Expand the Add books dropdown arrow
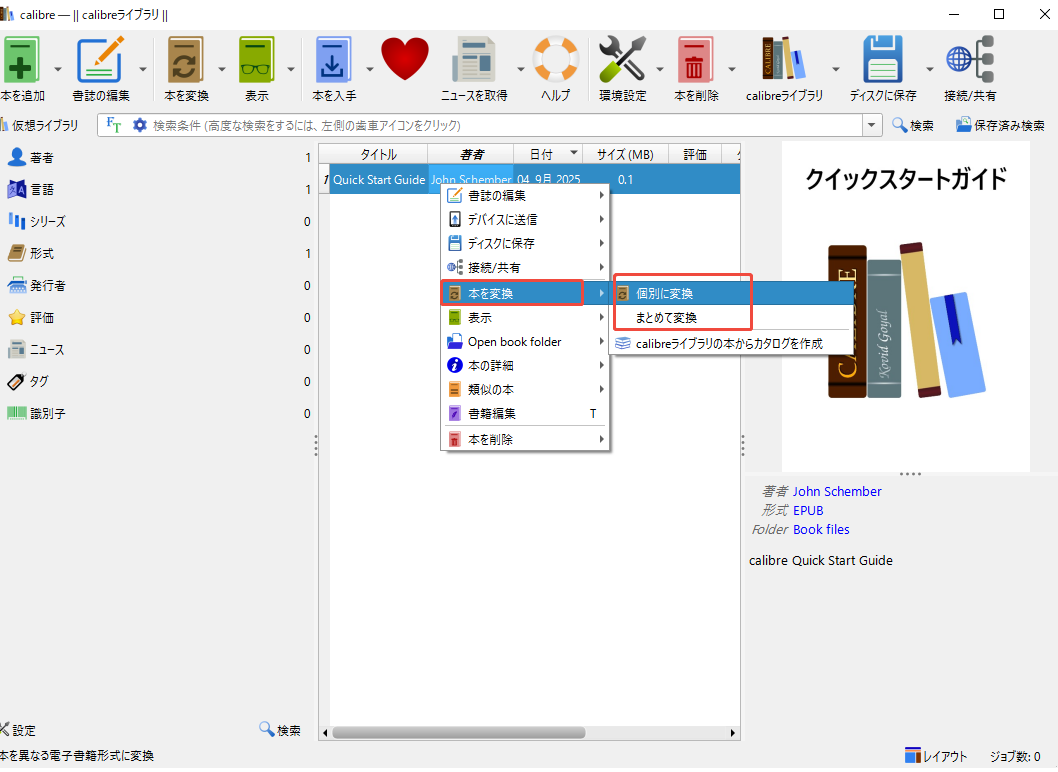Screen dimensions: 1058x772 point(57,69)
